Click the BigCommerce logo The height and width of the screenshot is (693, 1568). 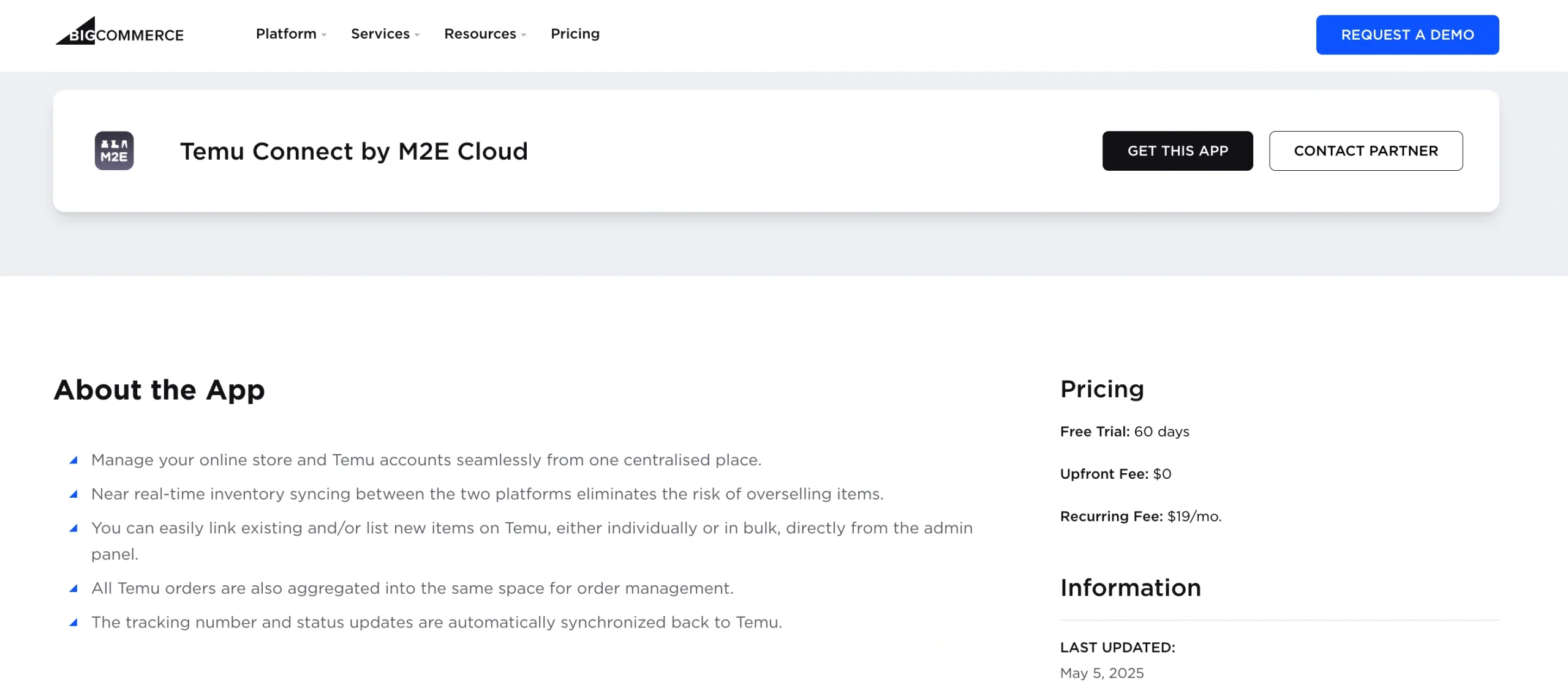(120, 34)
